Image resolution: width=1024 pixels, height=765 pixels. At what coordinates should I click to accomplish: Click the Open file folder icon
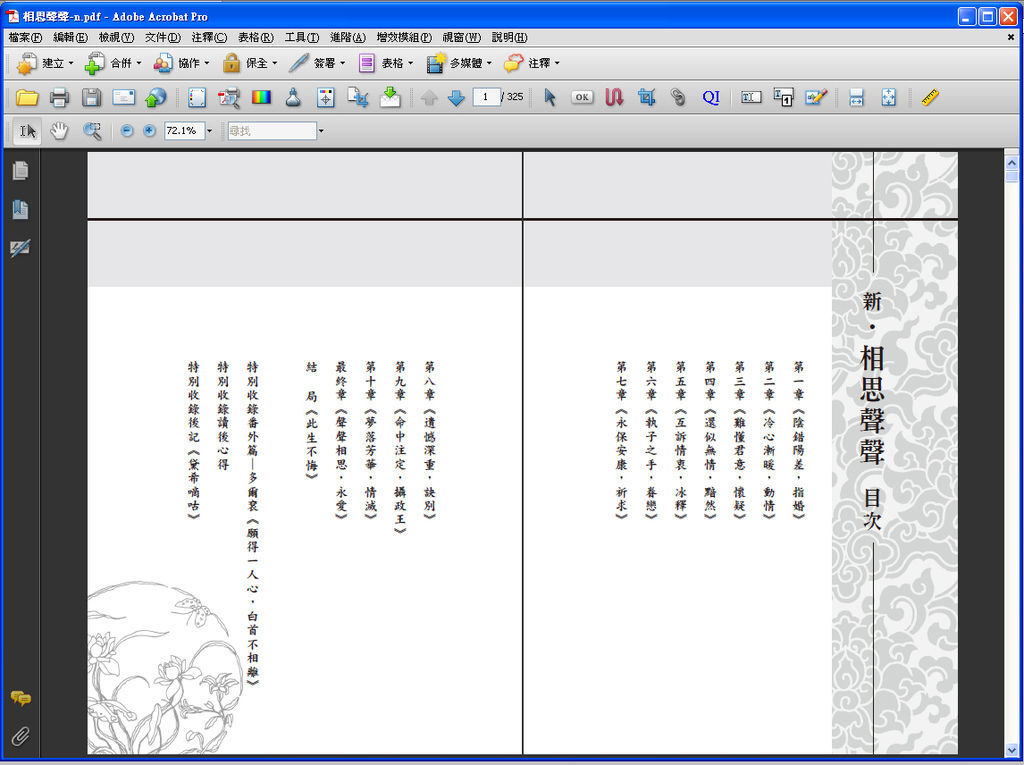point(27,98)
